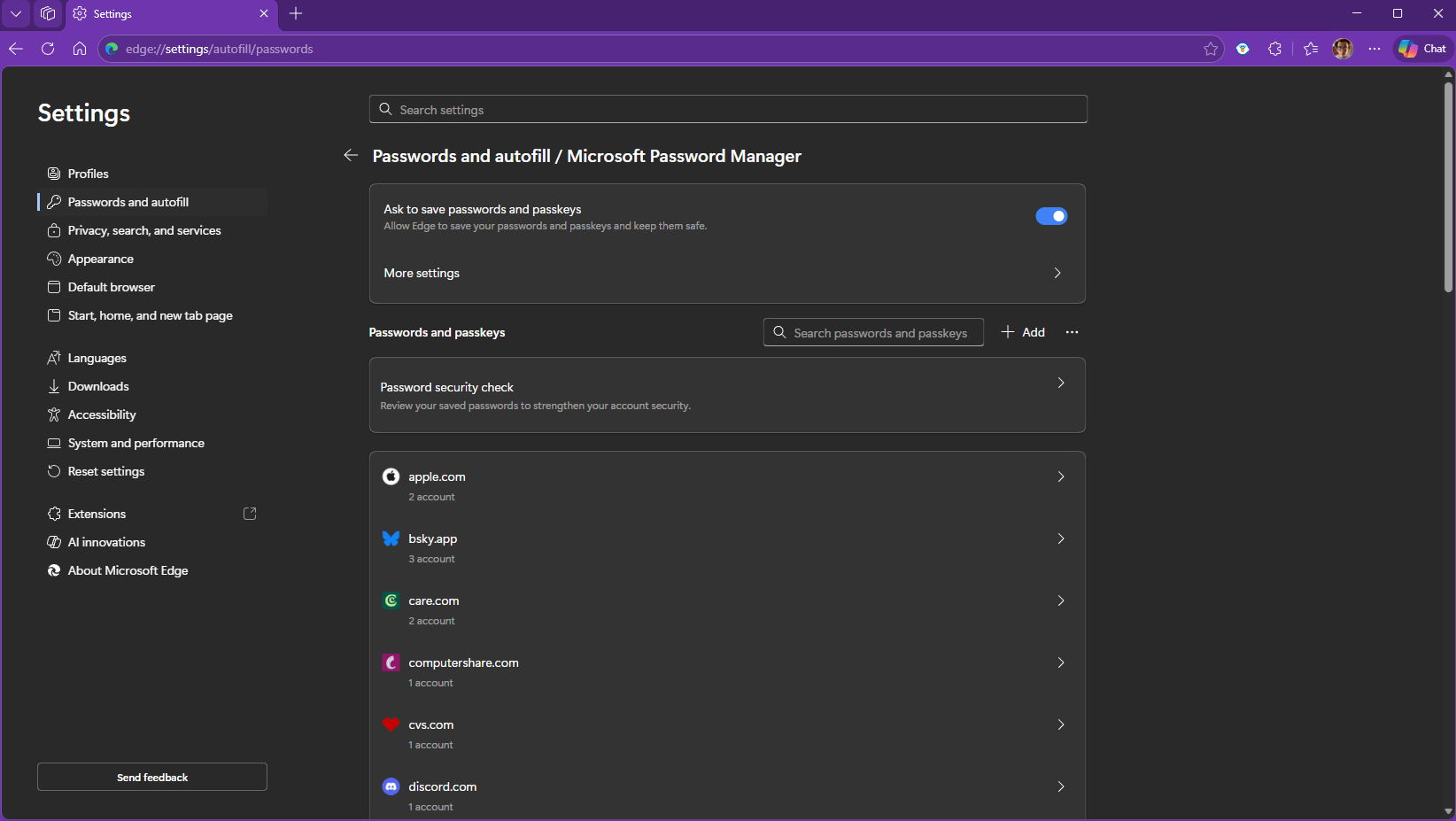Toggle Ask to save passwords and passkeys
Viewport: 1456px width, 821px height.
coord(1051,216)
